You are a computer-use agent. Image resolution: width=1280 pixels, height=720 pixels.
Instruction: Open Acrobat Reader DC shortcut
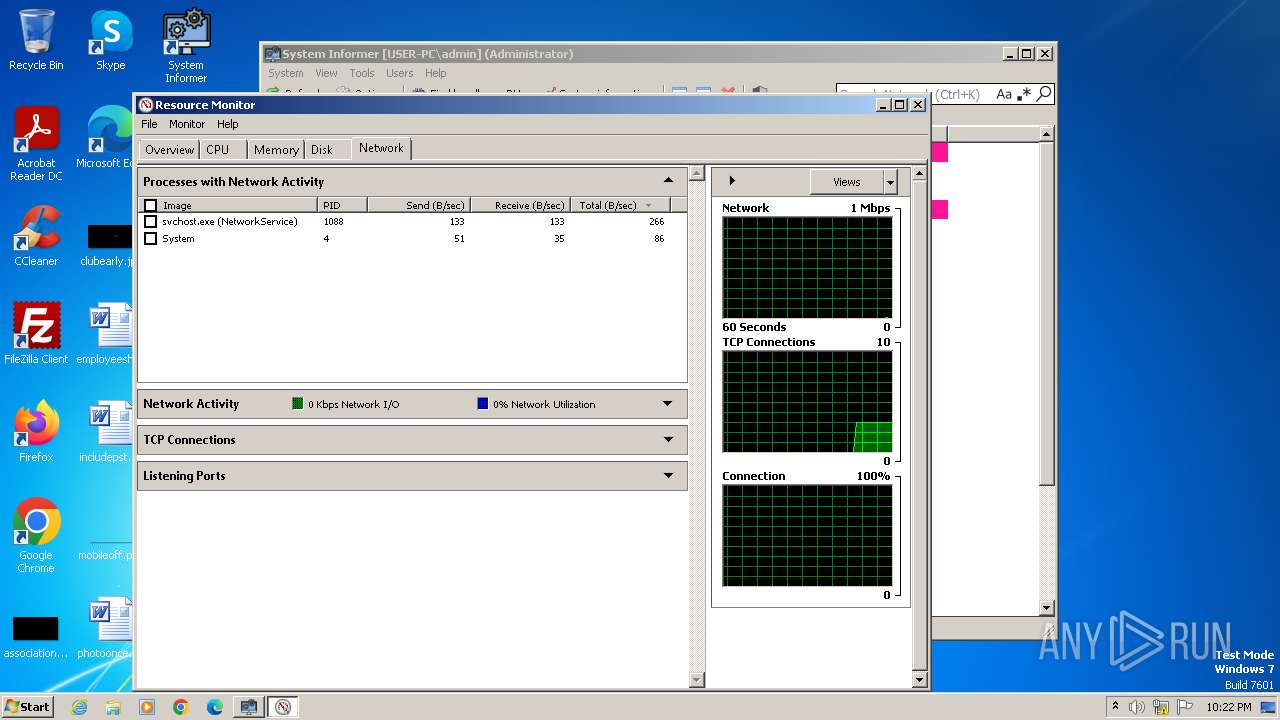(x=36, y=144)
